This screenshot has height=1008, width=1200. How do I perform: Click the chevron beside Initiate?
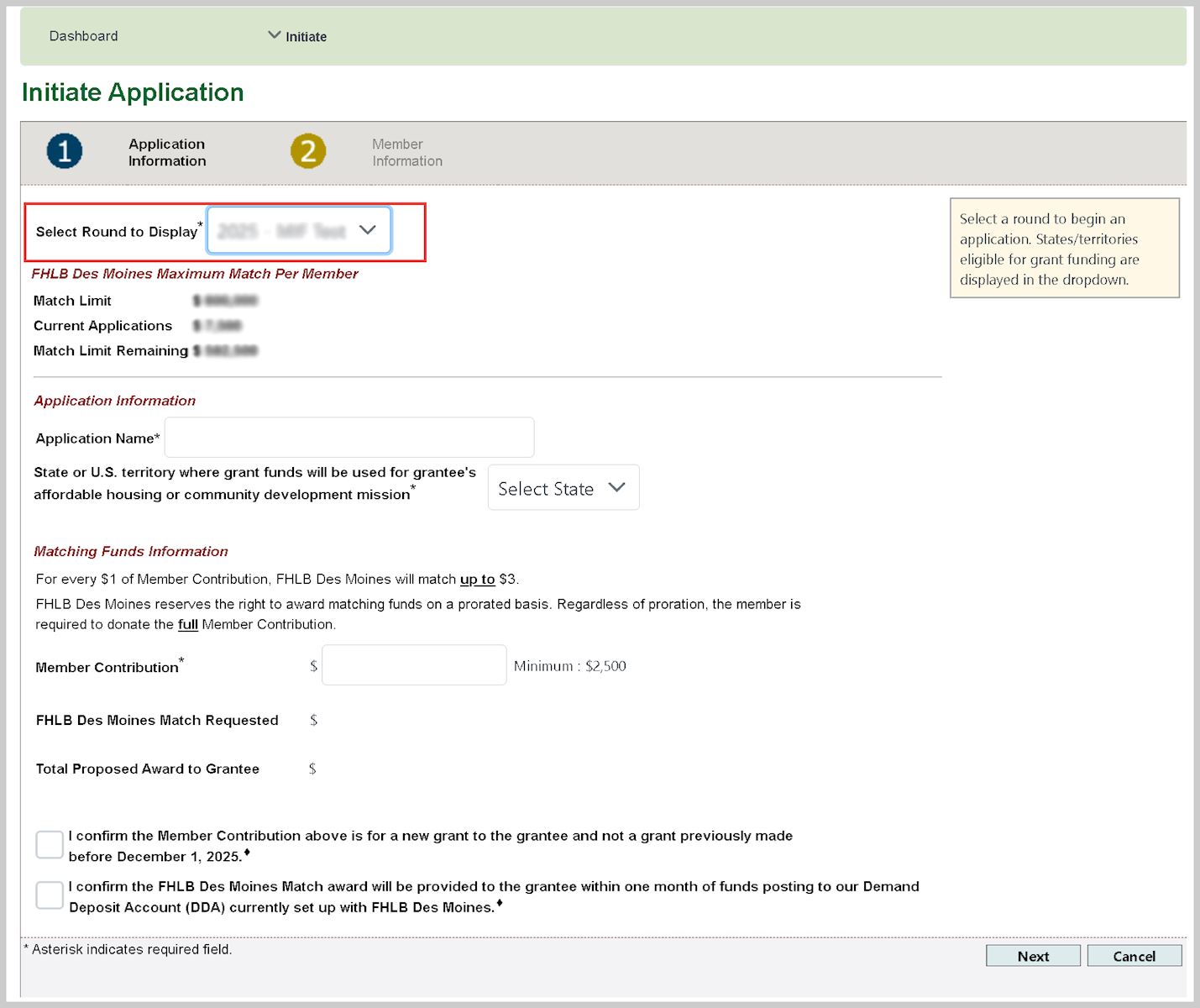click(x=274, y=35)
